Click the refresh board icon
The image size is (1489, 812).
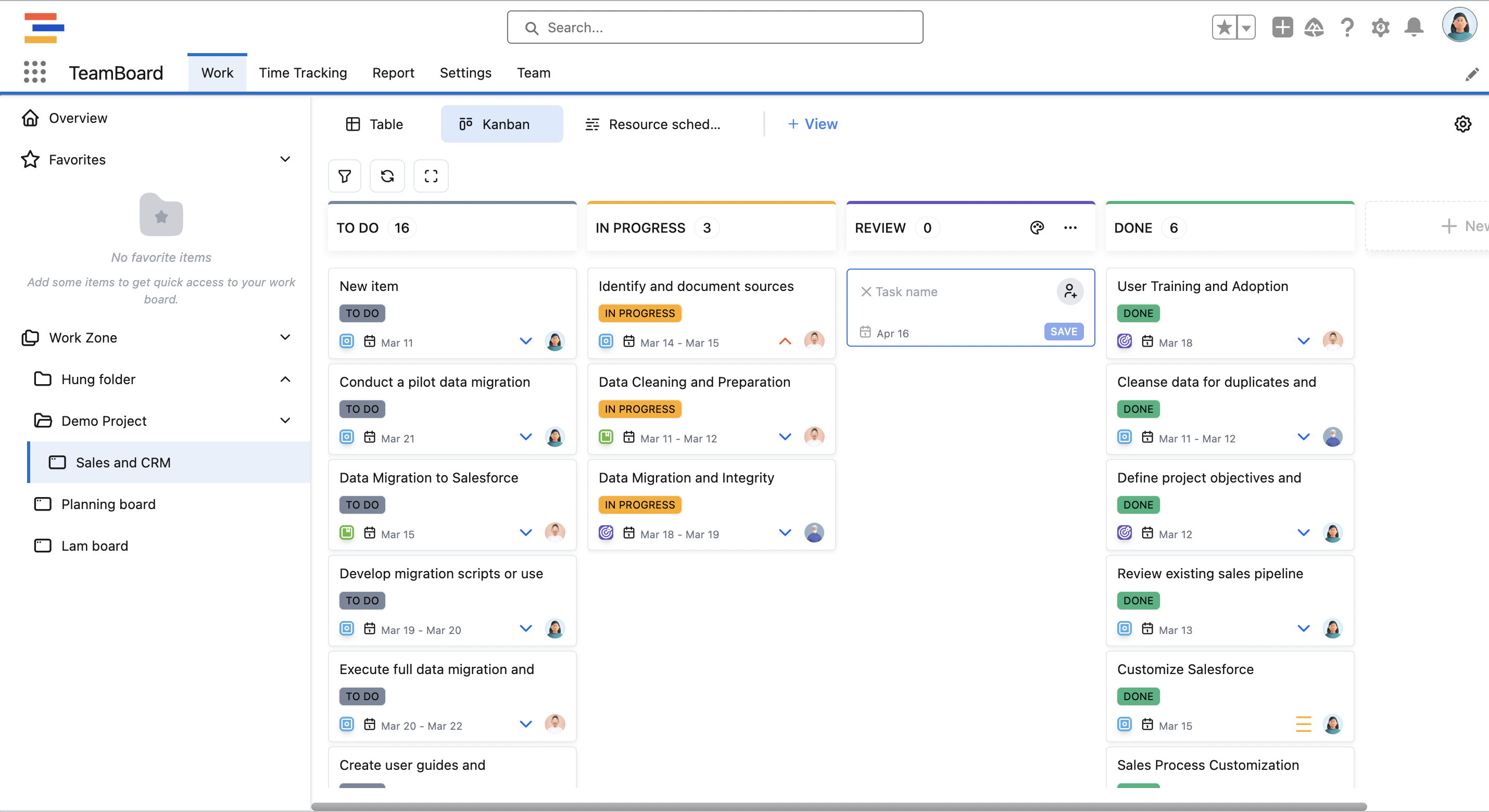click(x=387, y=176)
